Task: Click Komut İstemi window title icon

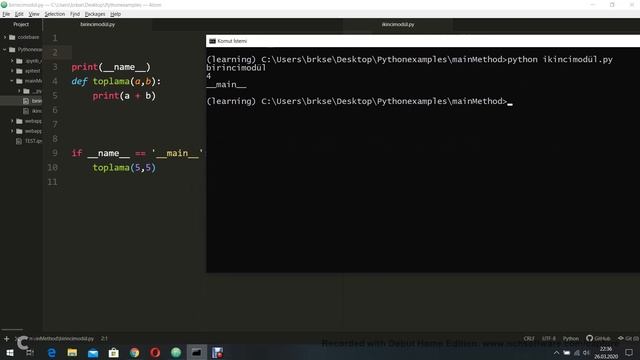Action: point(212,41)
